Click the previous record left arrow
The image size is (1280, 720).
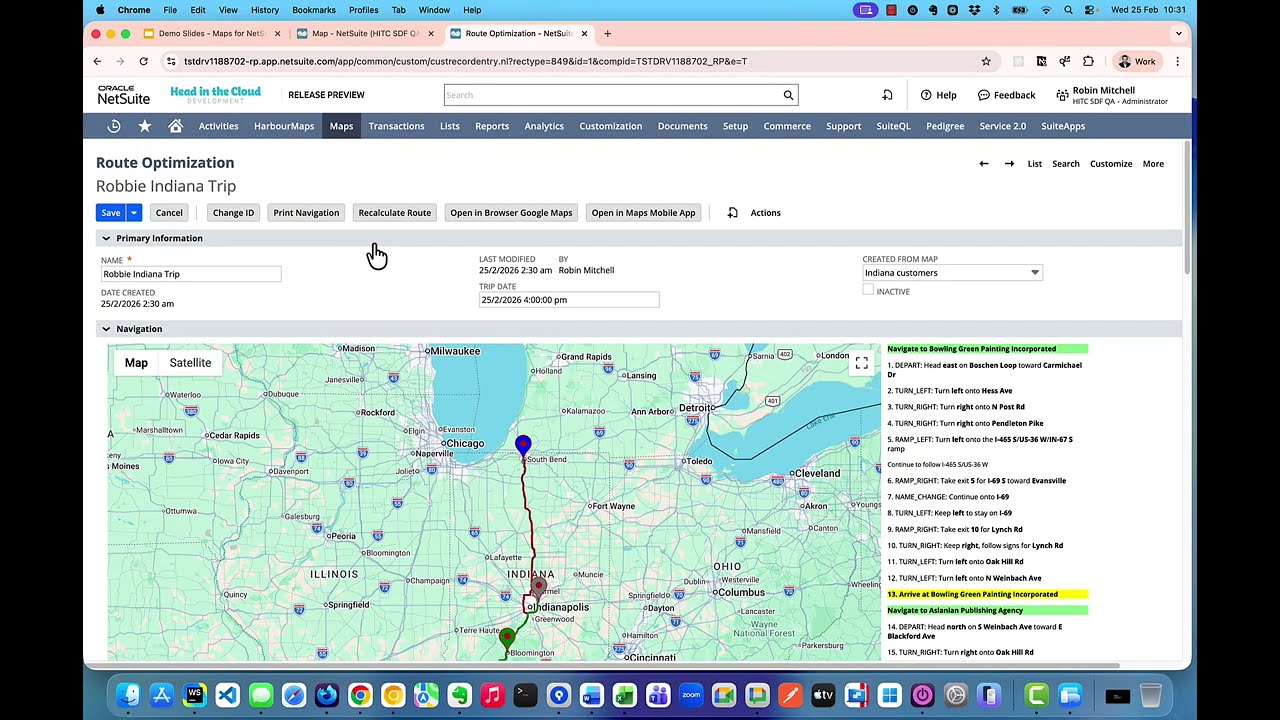tap(984, 164)
